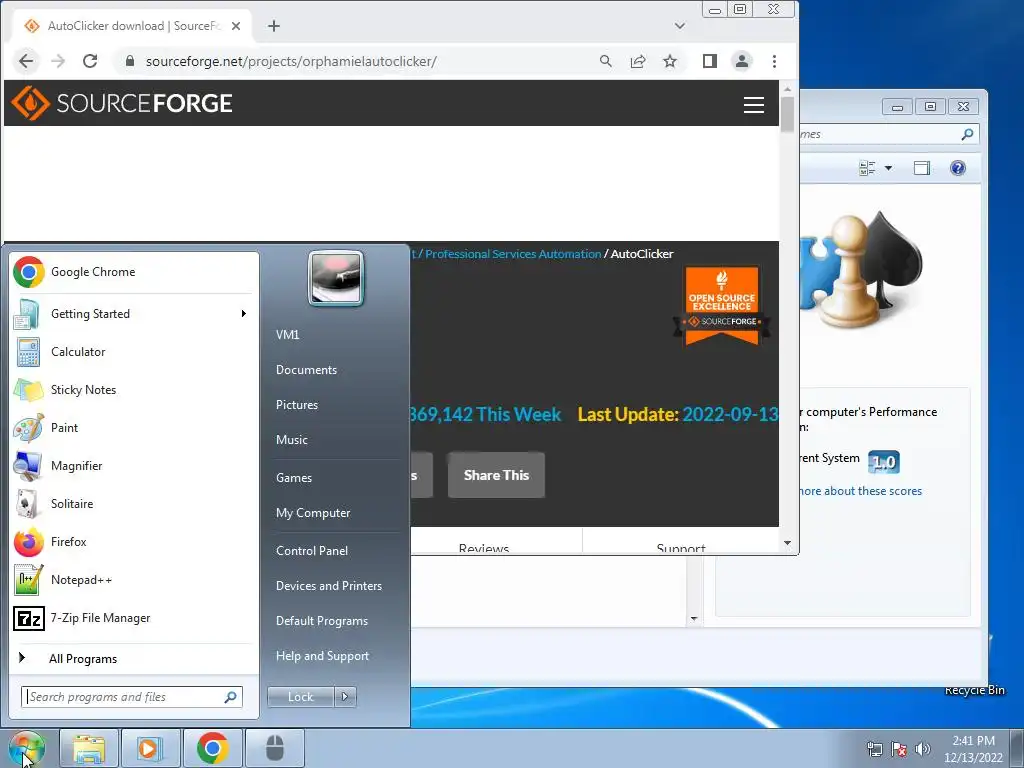Image resolution: width=1024 pixels, height=768 pixels.
Task: Open Control Panel from Start menu
Action: click(312, 551)
